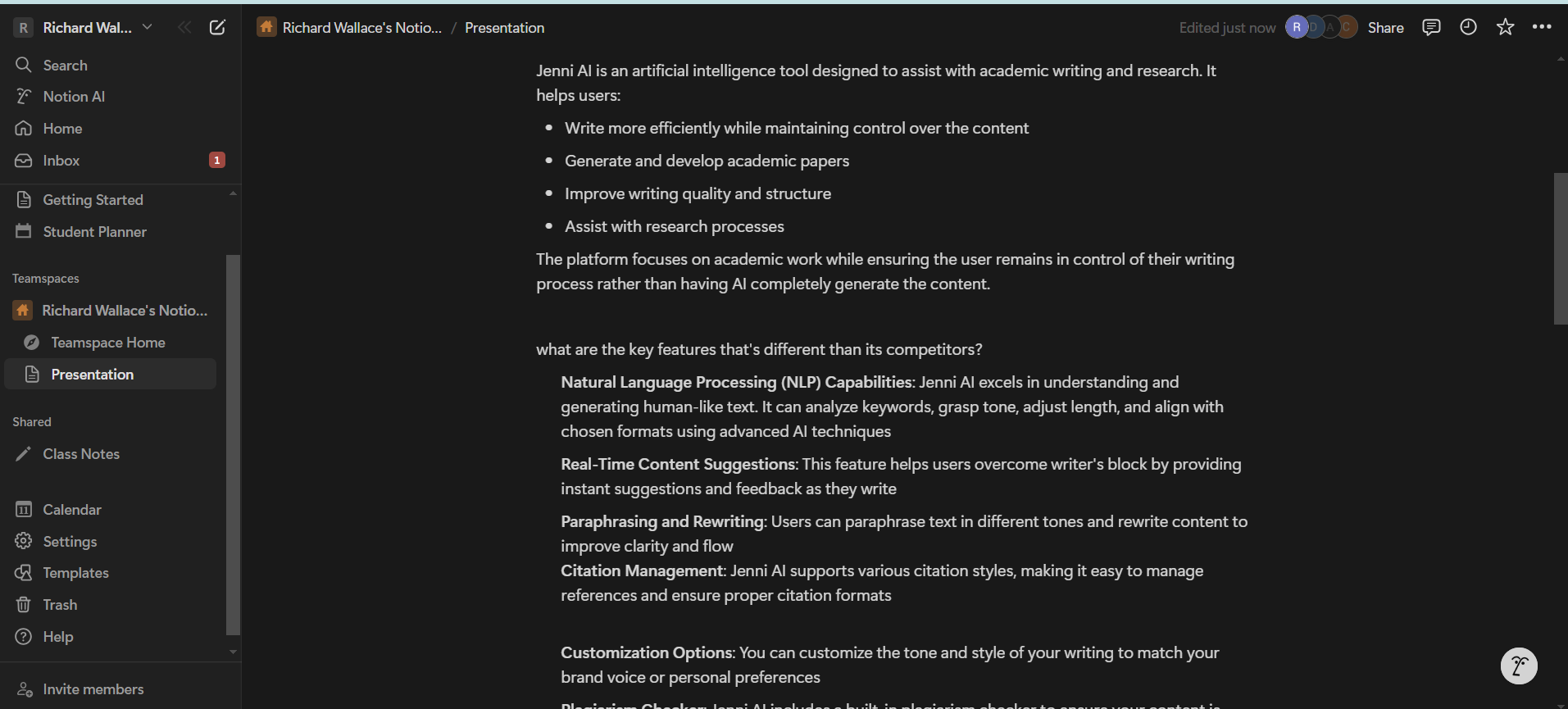Collapse the sidebar with double chevron

click(x=184, y=27)
